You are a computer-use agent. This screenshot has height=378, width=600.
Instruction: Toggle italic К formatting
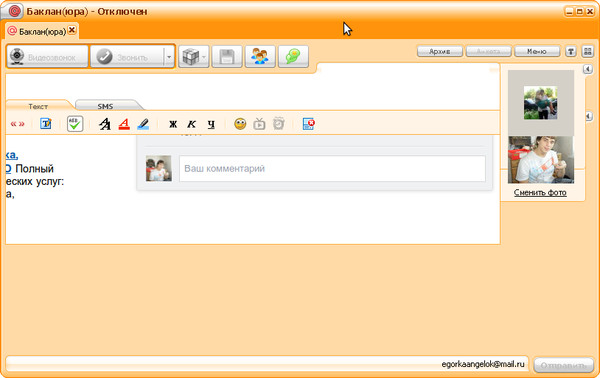tap(192, 124)
